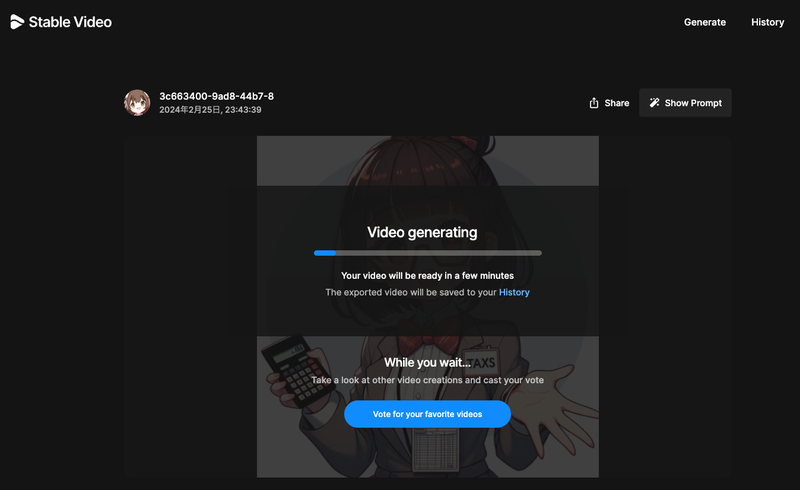
Task: Click the 'Your video will be ready' message
Action: (428, 276)
